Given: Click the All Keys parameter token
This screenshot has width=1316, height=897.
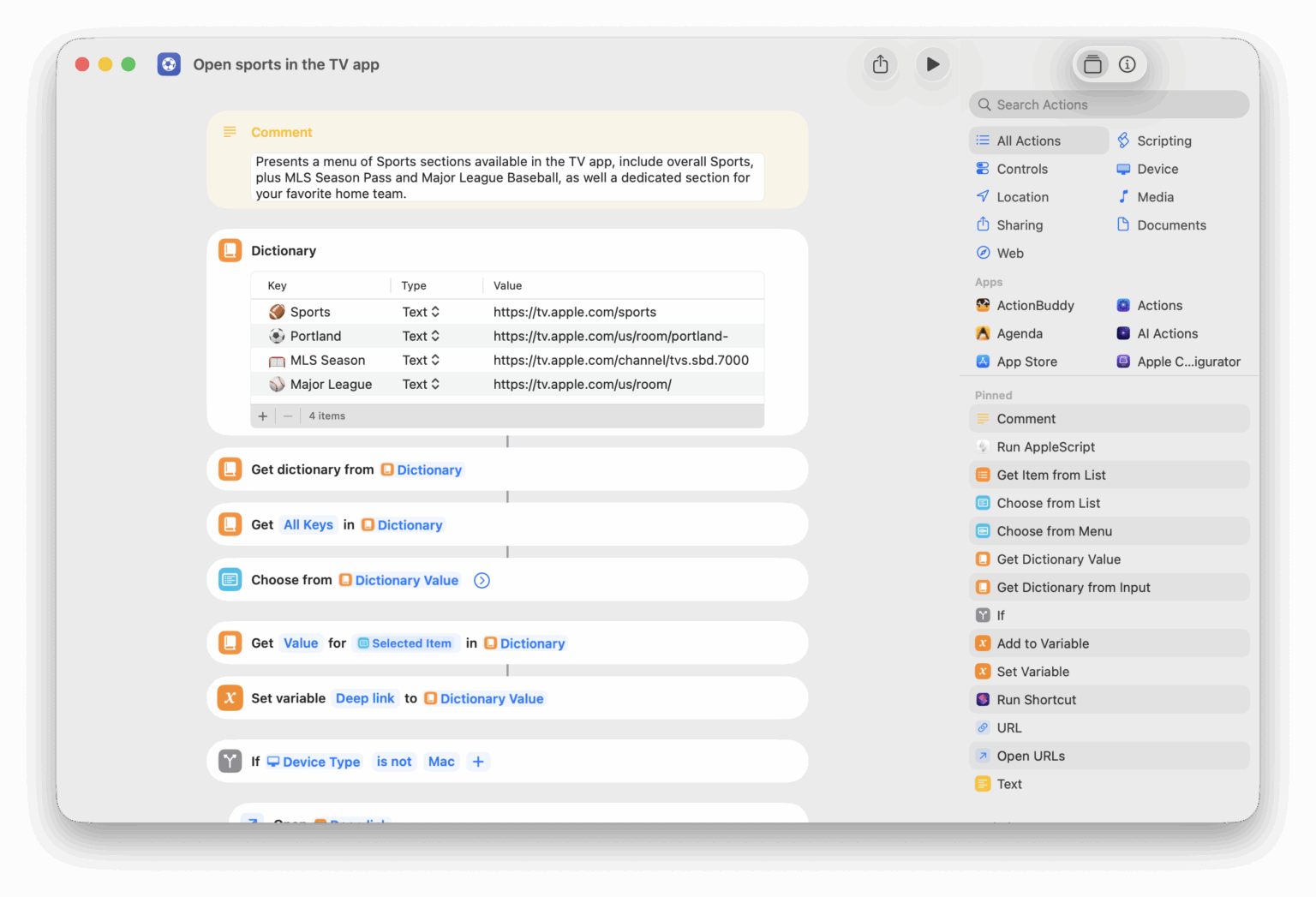Looking at the screenshot, I should pos(308,525).
